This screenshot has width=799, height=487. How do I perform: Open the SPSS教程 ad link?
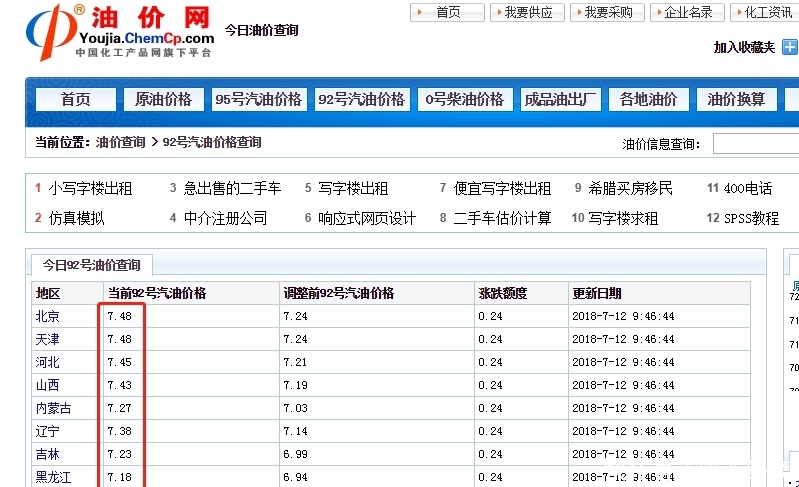coord(752,218)
